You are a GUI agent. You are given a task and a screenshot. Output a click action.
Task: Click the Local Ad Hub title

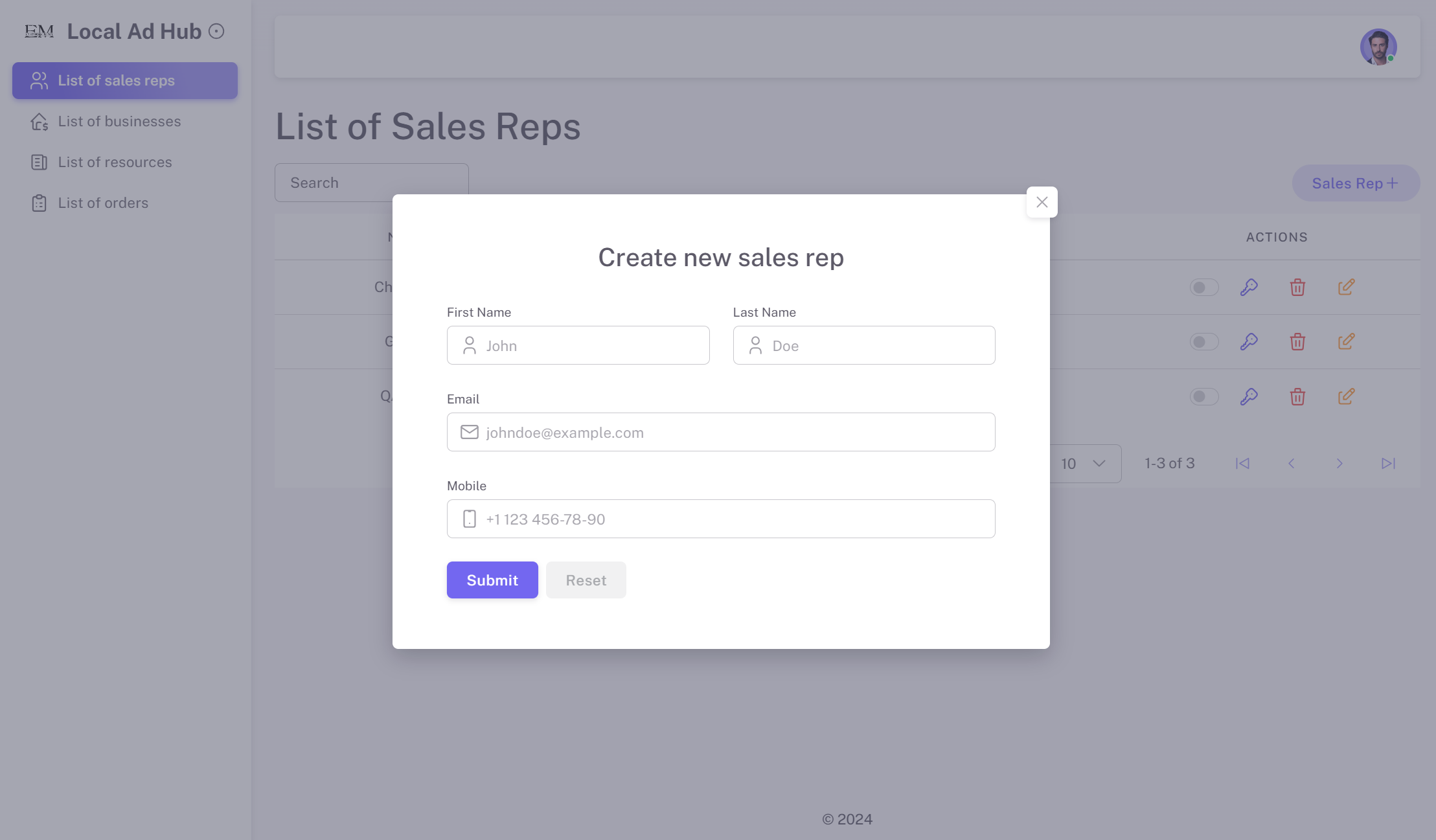(134, 31)
